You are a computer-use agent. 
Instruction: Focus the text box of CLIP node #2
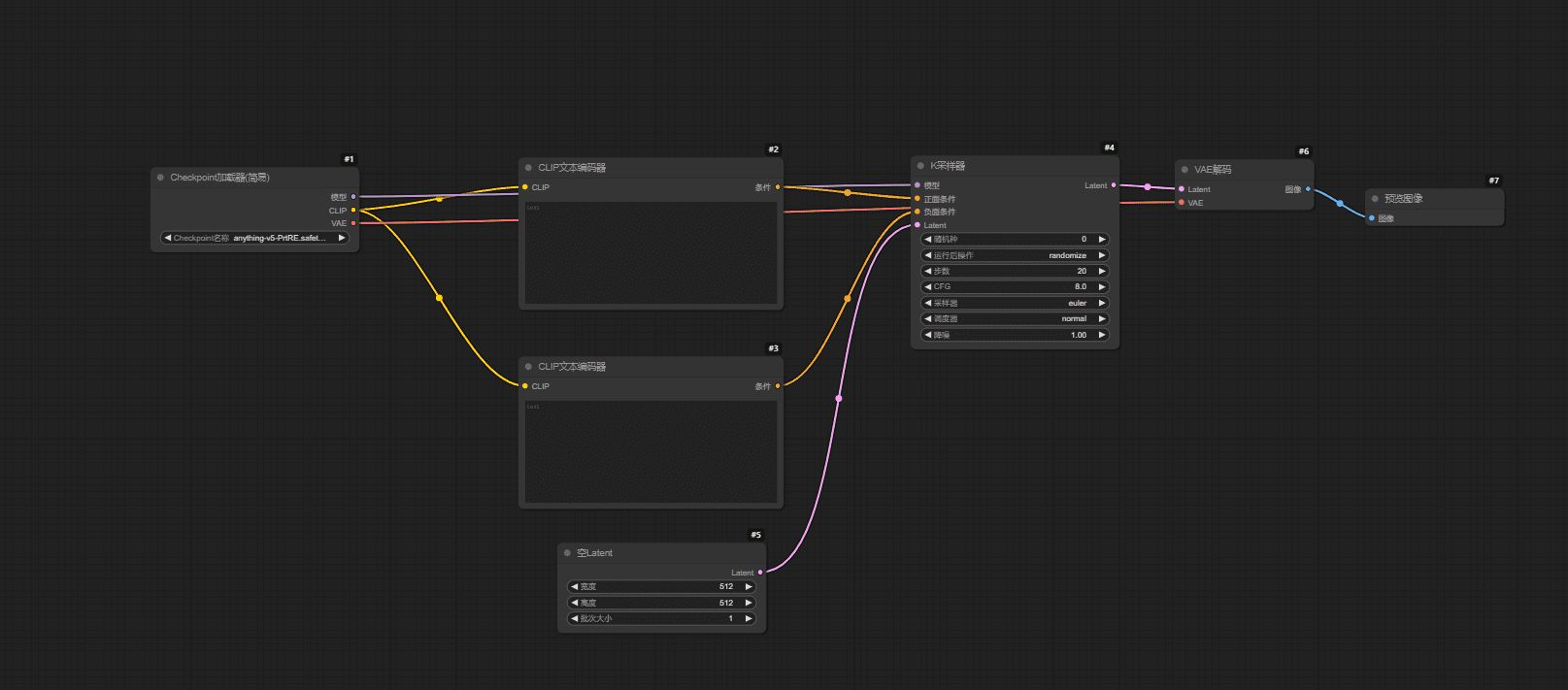click(651, 253)
